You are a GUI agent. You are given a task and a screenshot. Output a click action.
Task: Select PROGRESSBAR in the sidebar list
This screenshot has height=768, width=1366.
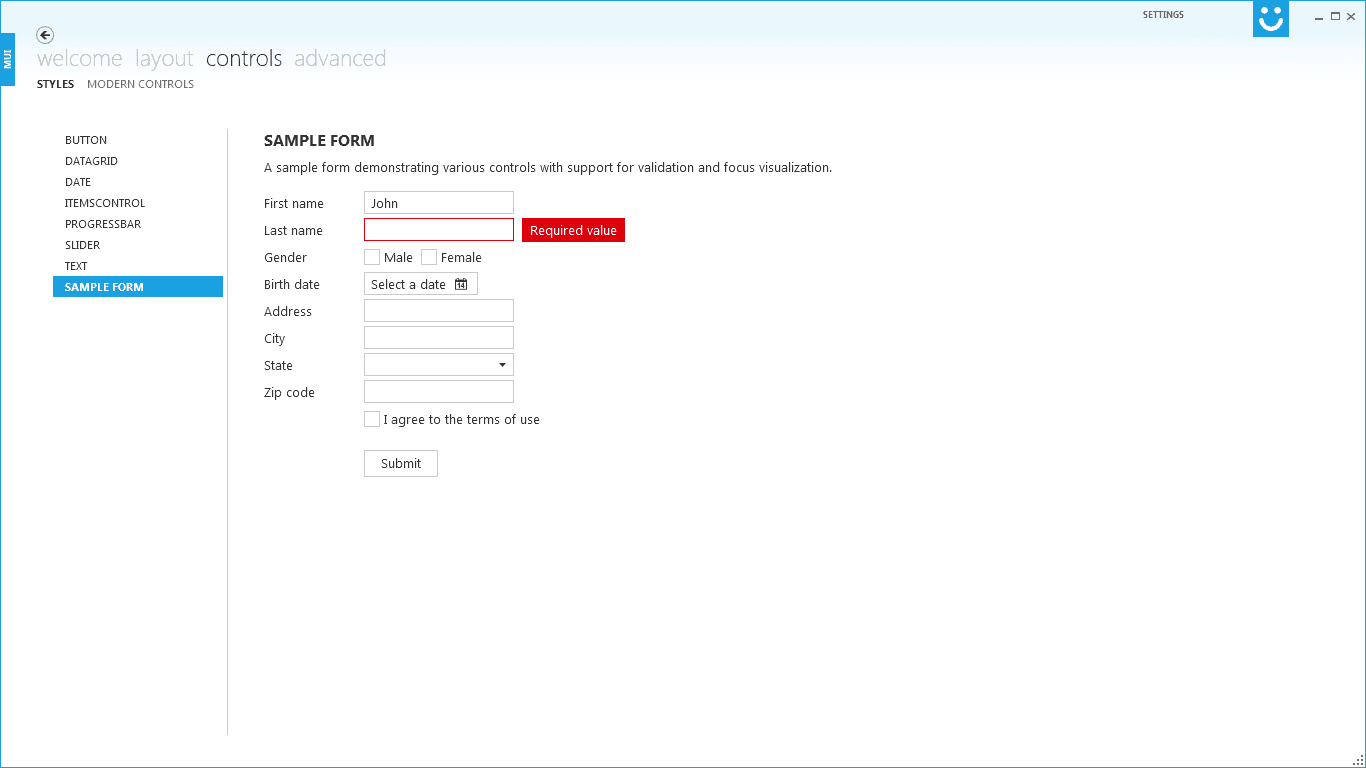[103, 223]
